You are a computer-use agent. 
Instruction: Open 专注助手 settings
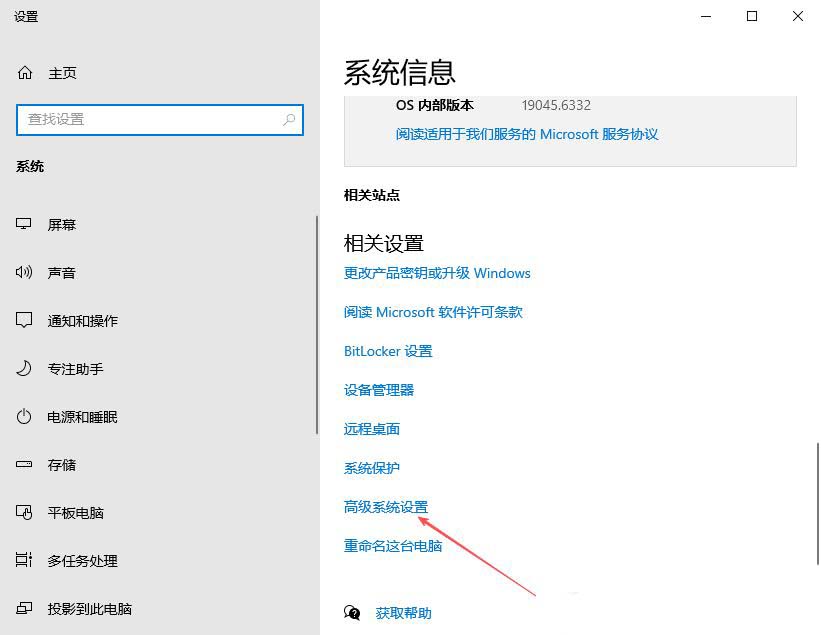[75, 369]
